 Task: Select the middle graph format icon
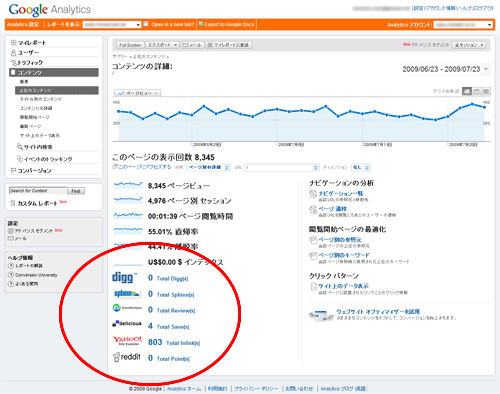[x=477, y=91]
